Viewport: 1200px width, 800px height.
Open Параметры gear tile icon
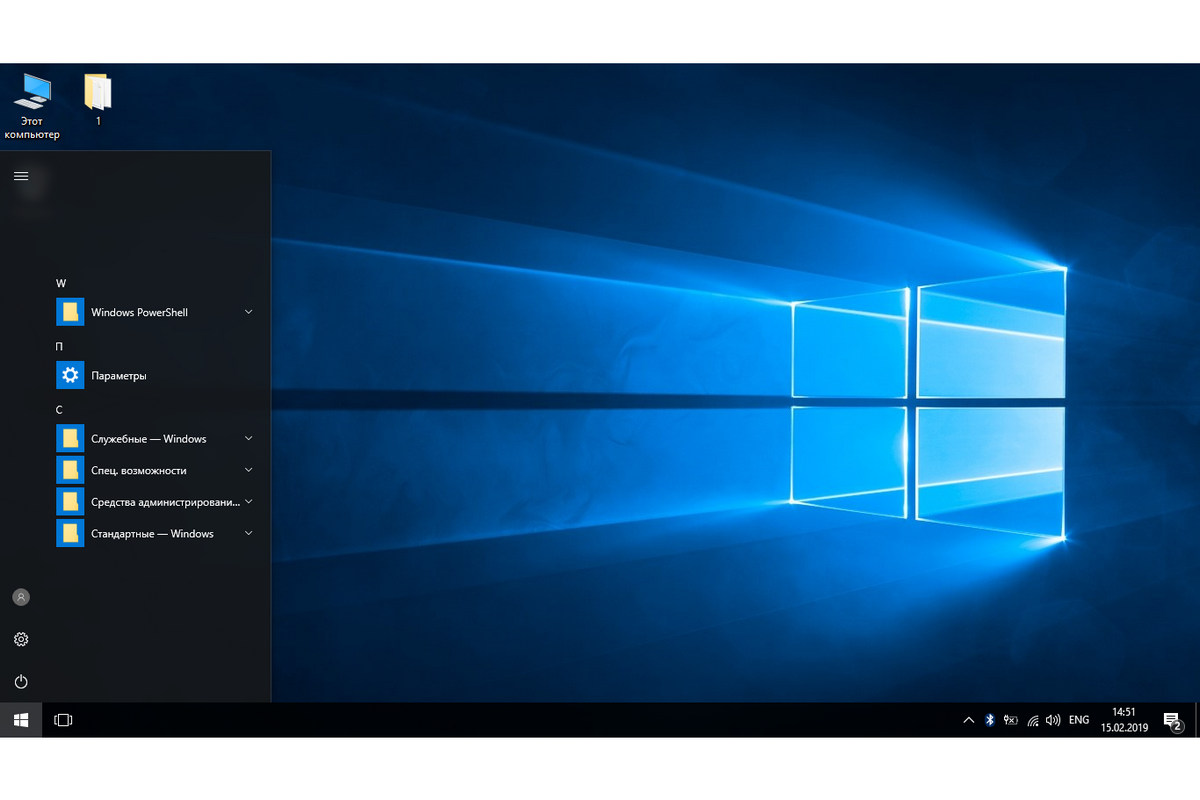click(70, 376)
